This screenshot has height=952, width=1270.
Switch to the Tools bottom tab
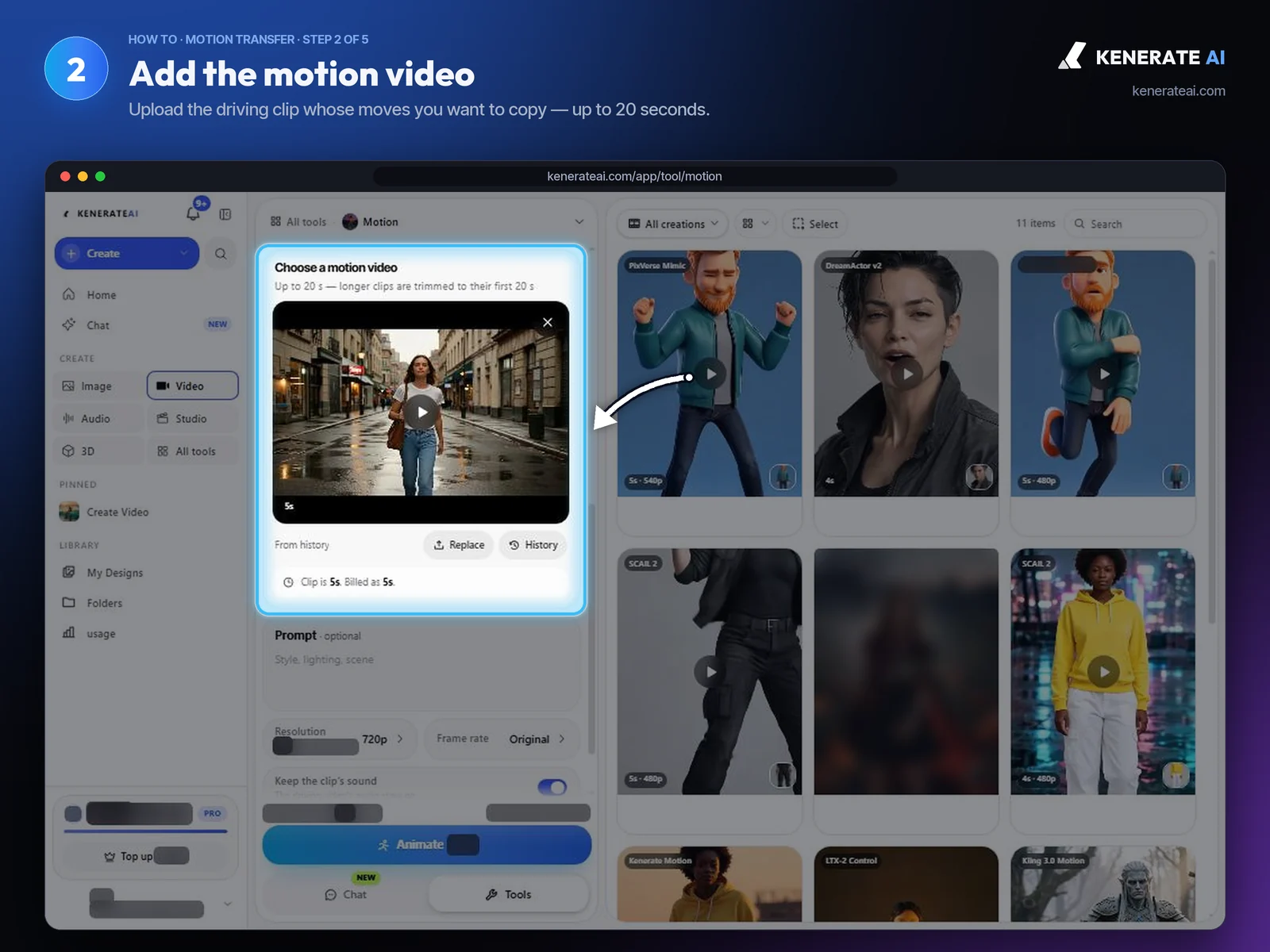coord(509,894)
